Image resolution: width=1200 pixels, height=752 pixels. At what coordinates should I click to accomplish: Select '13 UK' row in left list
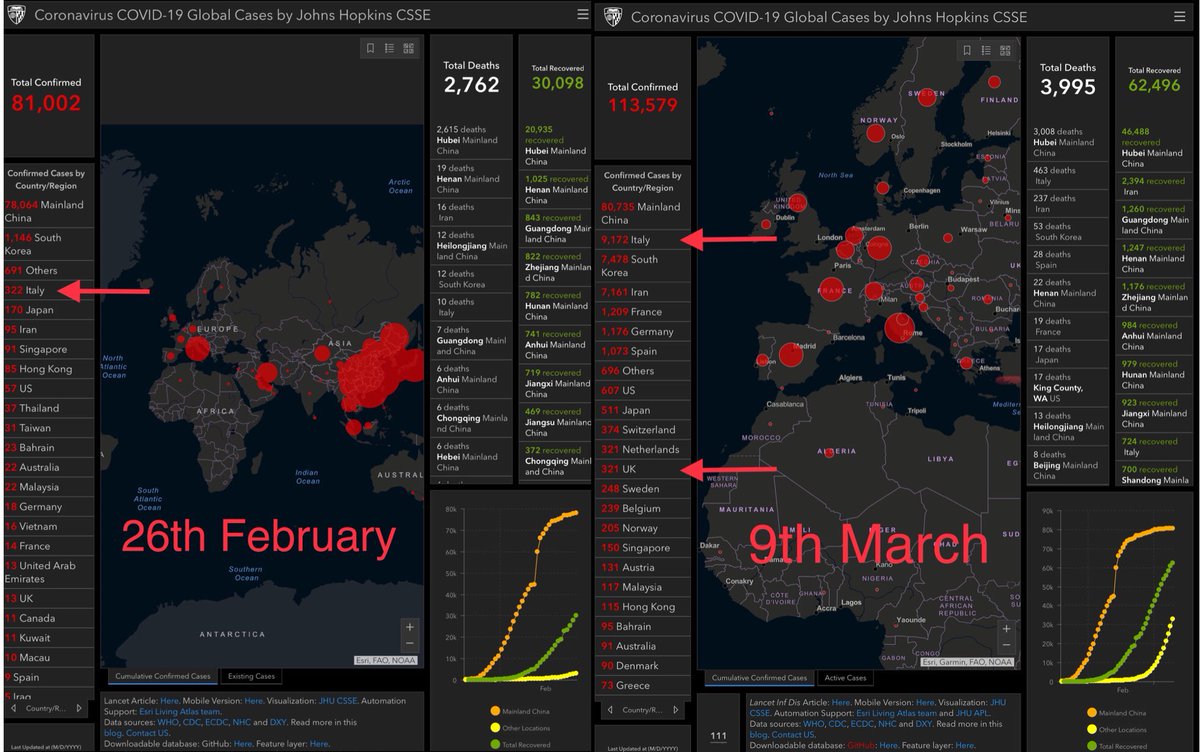[x=49, y=598]
